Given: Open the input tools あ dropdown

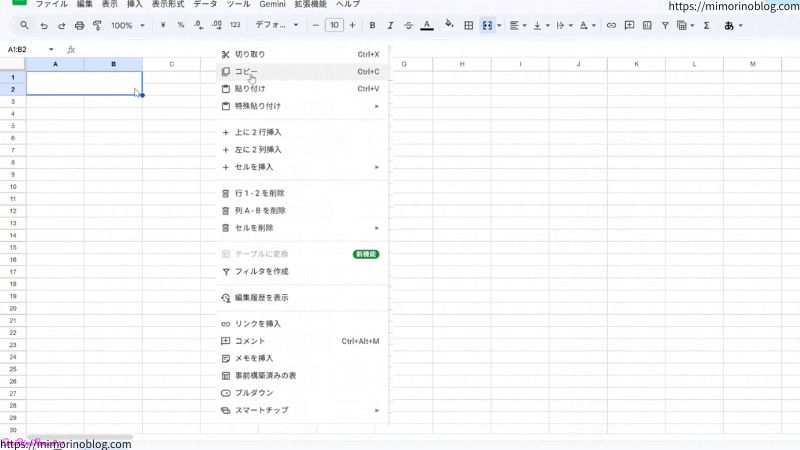Looking at the screenshot, I should [733, 25].
